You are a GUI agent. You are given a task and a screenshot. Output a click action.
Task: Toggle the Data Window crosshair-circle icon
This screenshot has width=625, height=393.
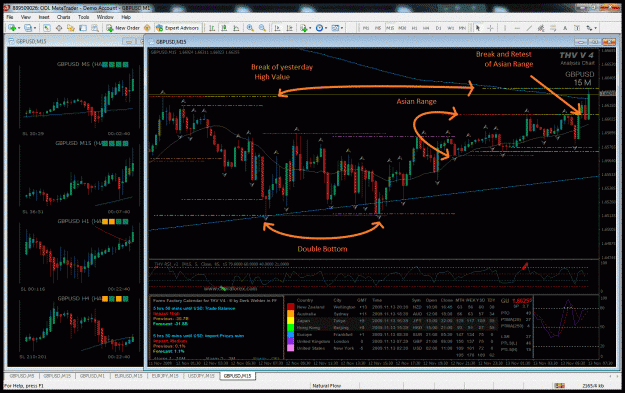coord(59,28)
